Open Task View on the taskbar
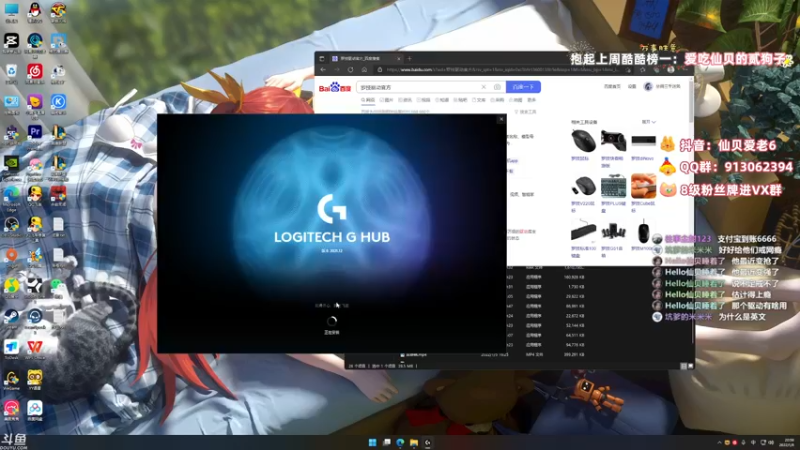This screenshot has height=450, width=800. point(387,442)
